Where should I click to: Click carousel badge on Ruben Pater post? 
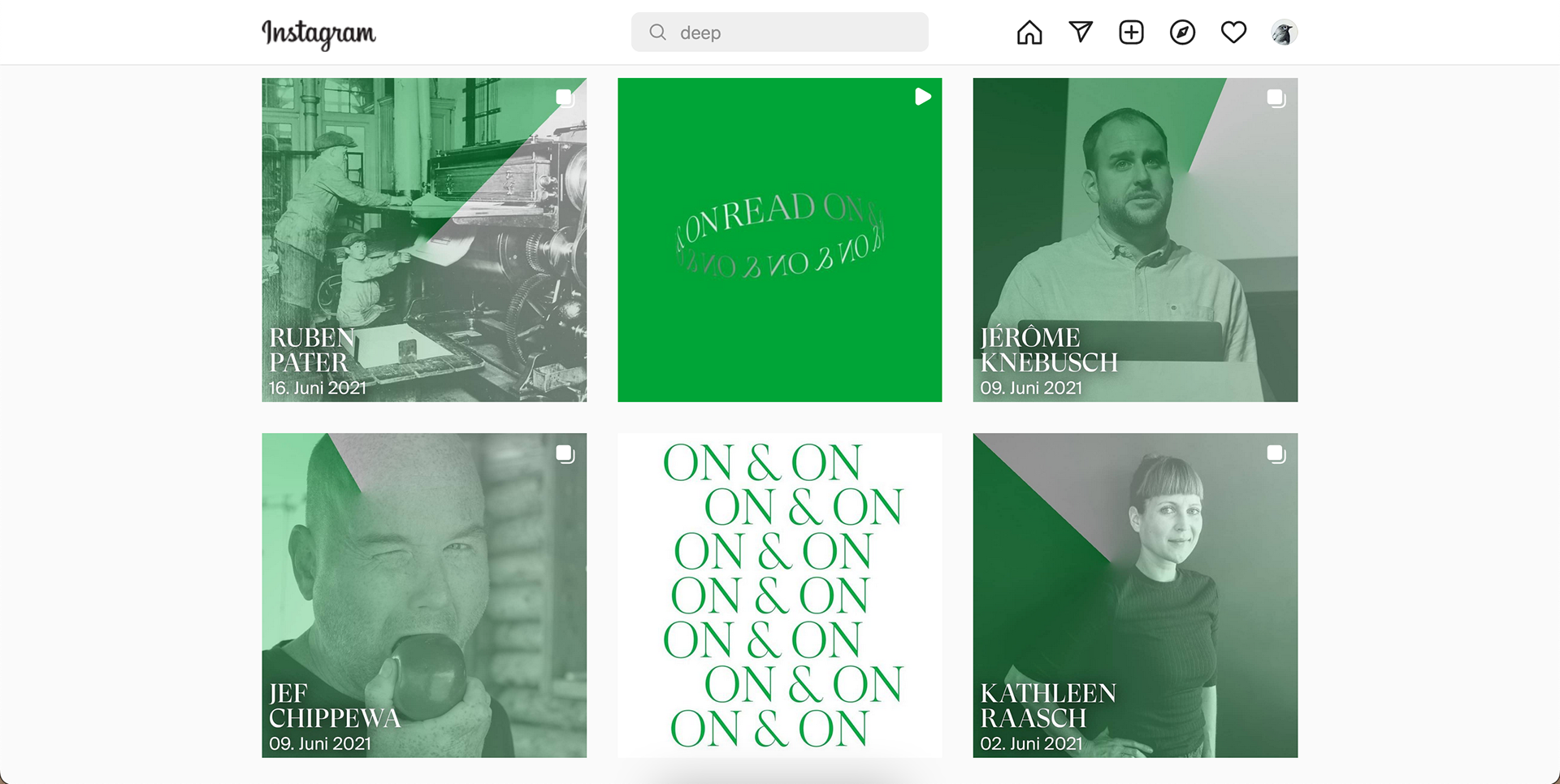pos(565,98)
